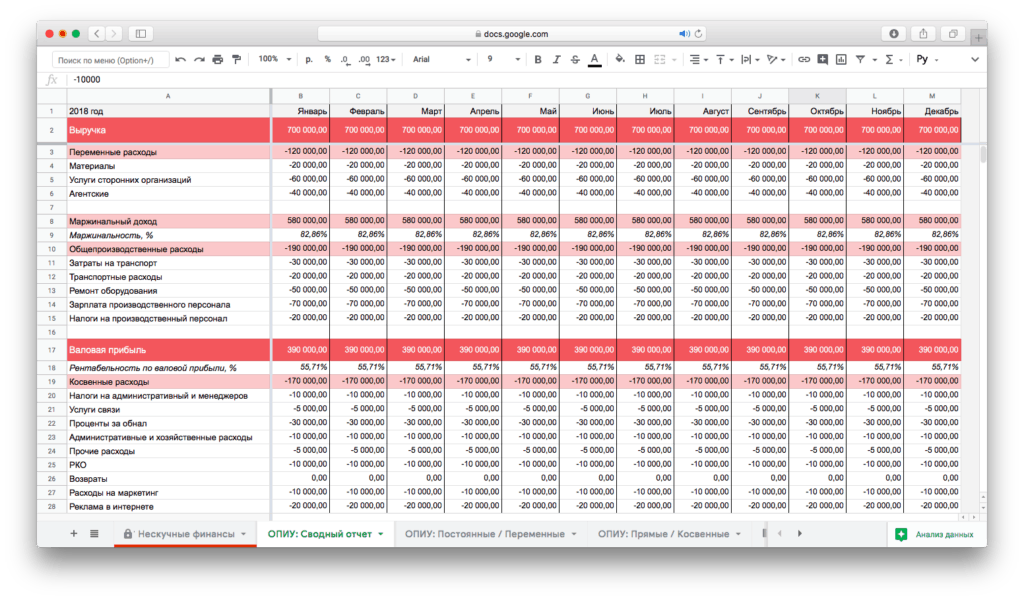The width and height of the screenshot is (1024, 600).
Task: Toggle strikethrough formatting
Action: click(574, 59)
